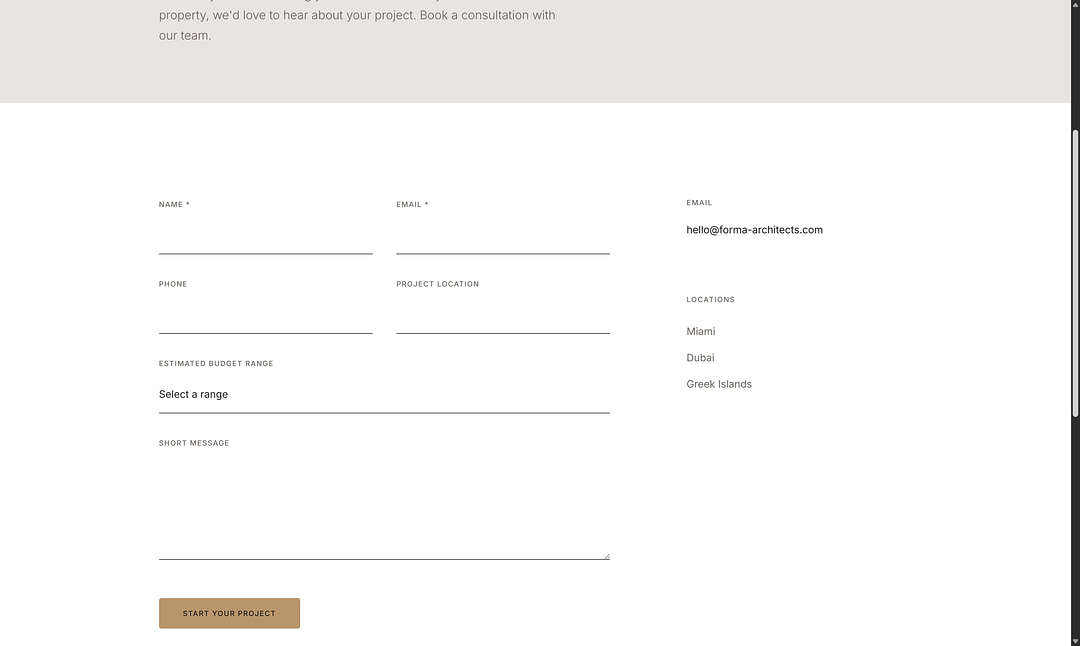This screenshot has width=1080, height=646.
Task: Click the PHONE field label
Action: pos(173,284)
